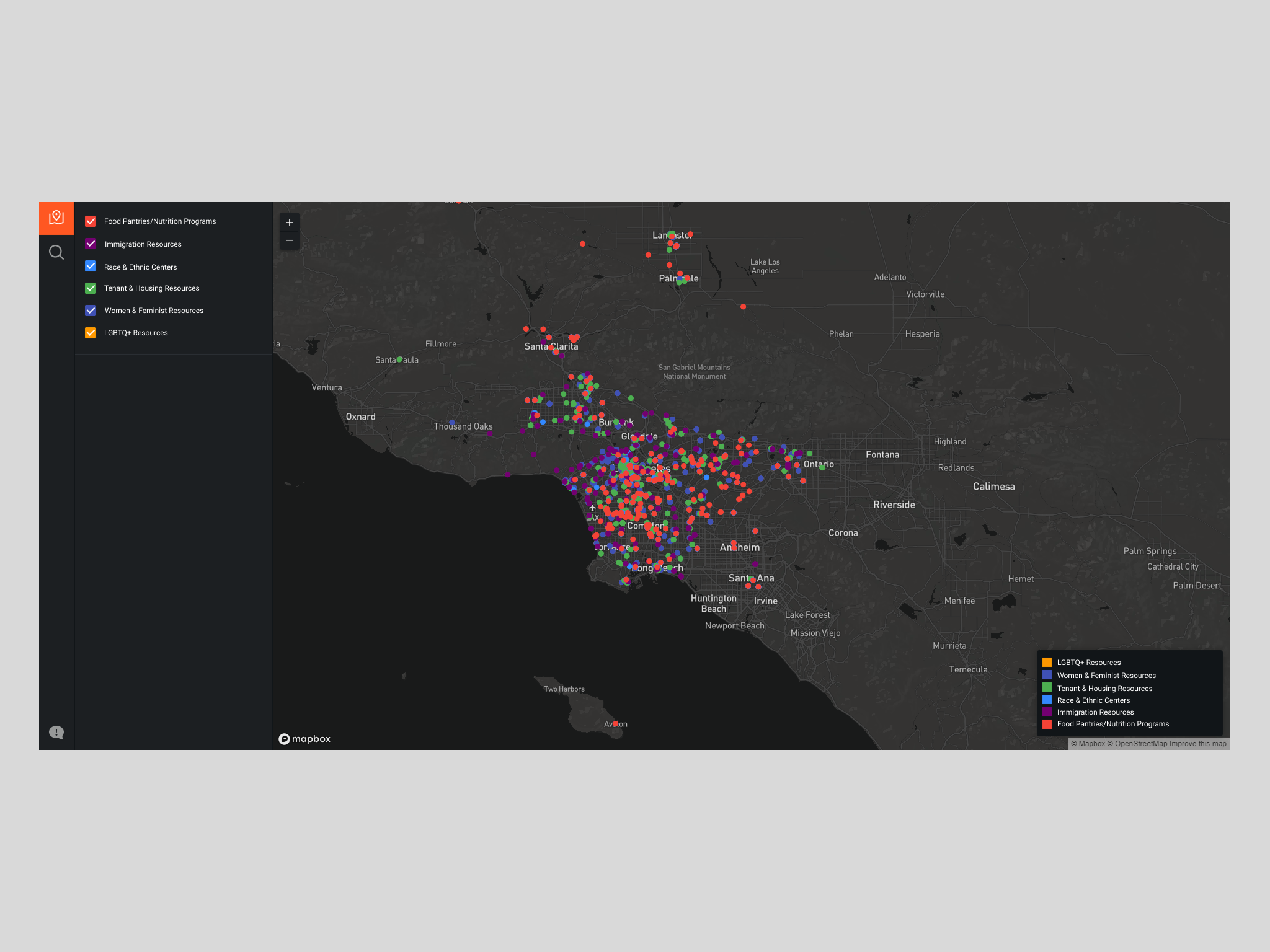
Task: Toggle Women & Feminist Resources checkbox
Action: 91,311
